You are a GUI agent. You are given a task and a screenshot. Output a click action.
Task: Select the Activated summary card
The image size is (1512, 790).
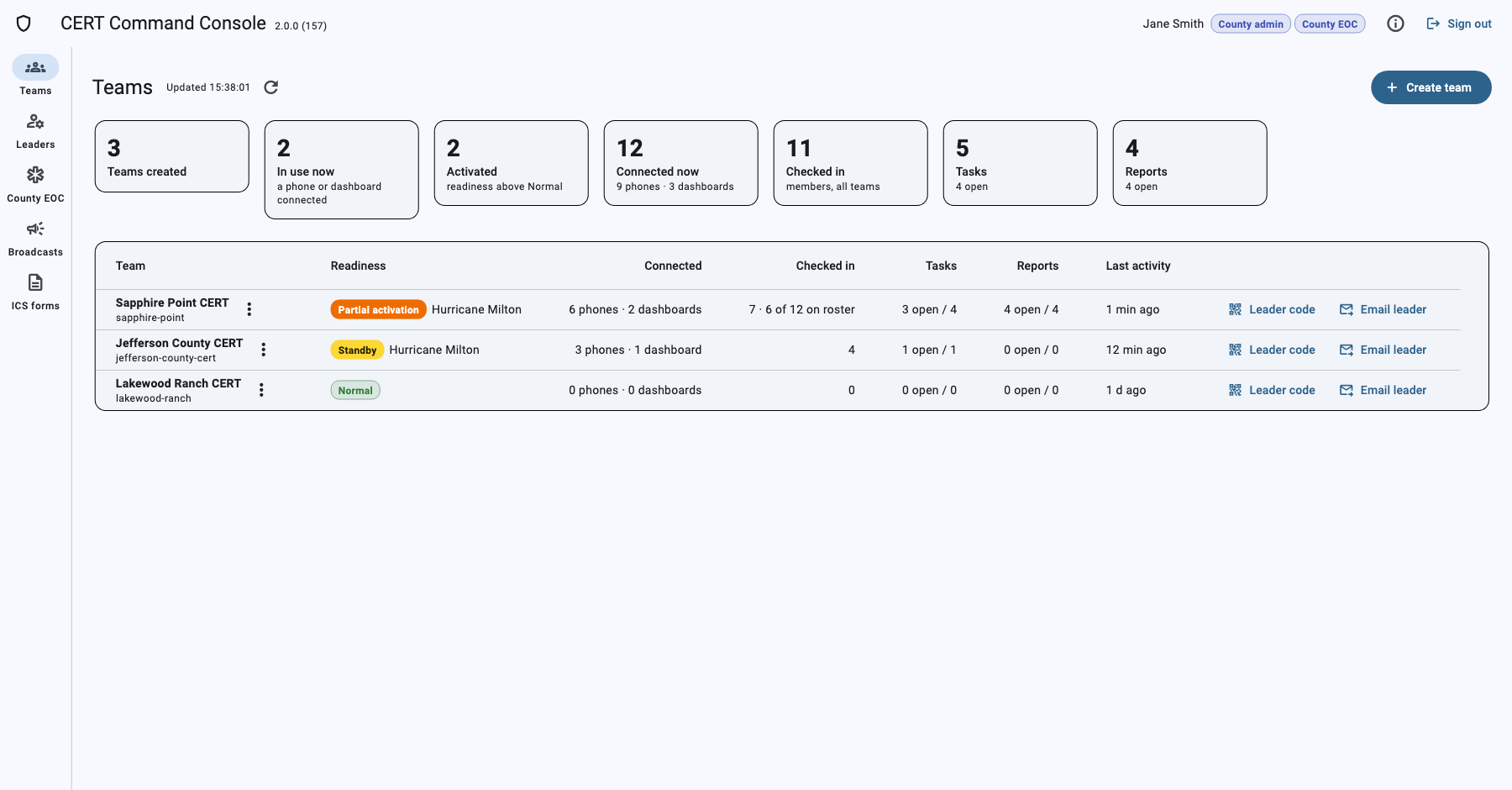pos(512,163)
